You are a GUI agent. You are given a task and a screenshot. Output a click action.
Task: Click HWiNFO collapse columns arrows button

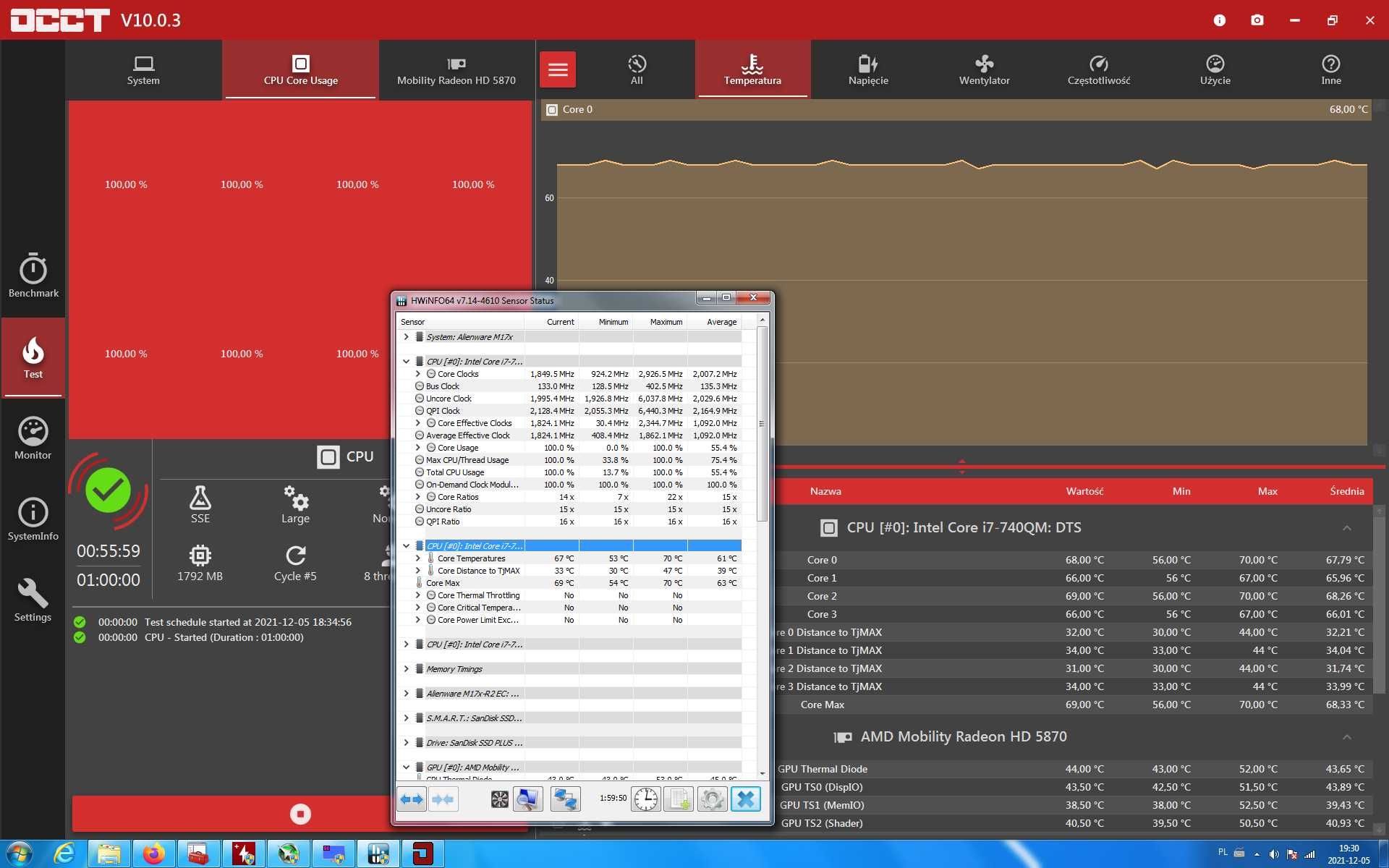point(443,799)
